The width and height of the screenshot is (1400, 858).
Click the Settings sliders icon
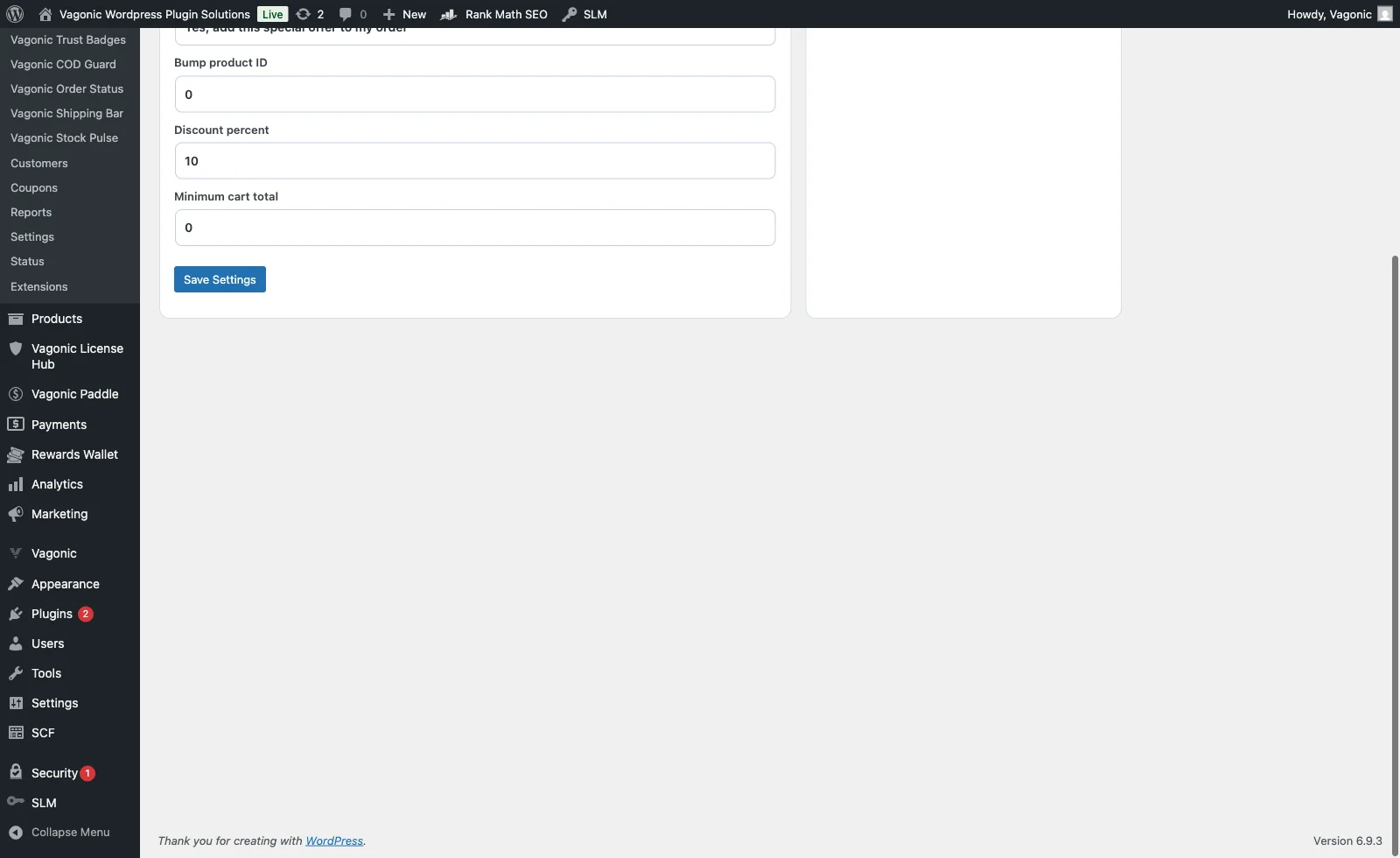[16, 703]
